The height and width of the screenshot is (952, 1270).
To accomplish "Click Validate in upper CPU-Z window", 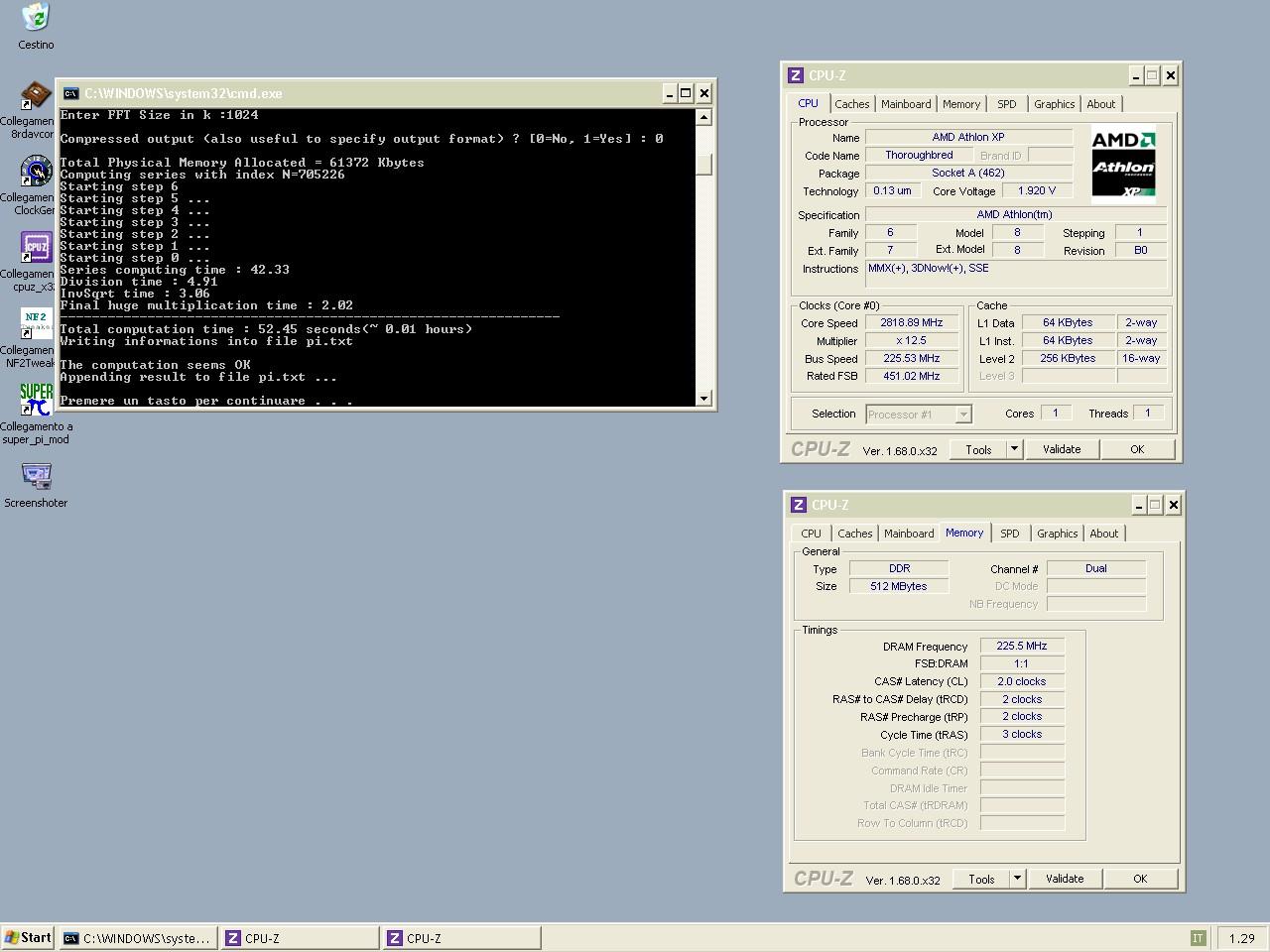I will [x=1062, y=449].
